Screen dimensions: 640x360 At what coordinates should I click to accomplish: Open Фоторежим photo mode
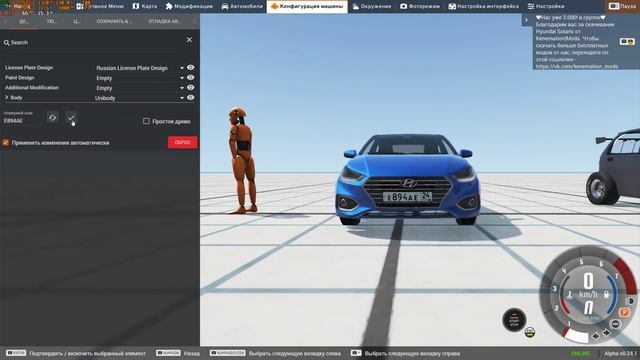[420, 6]
